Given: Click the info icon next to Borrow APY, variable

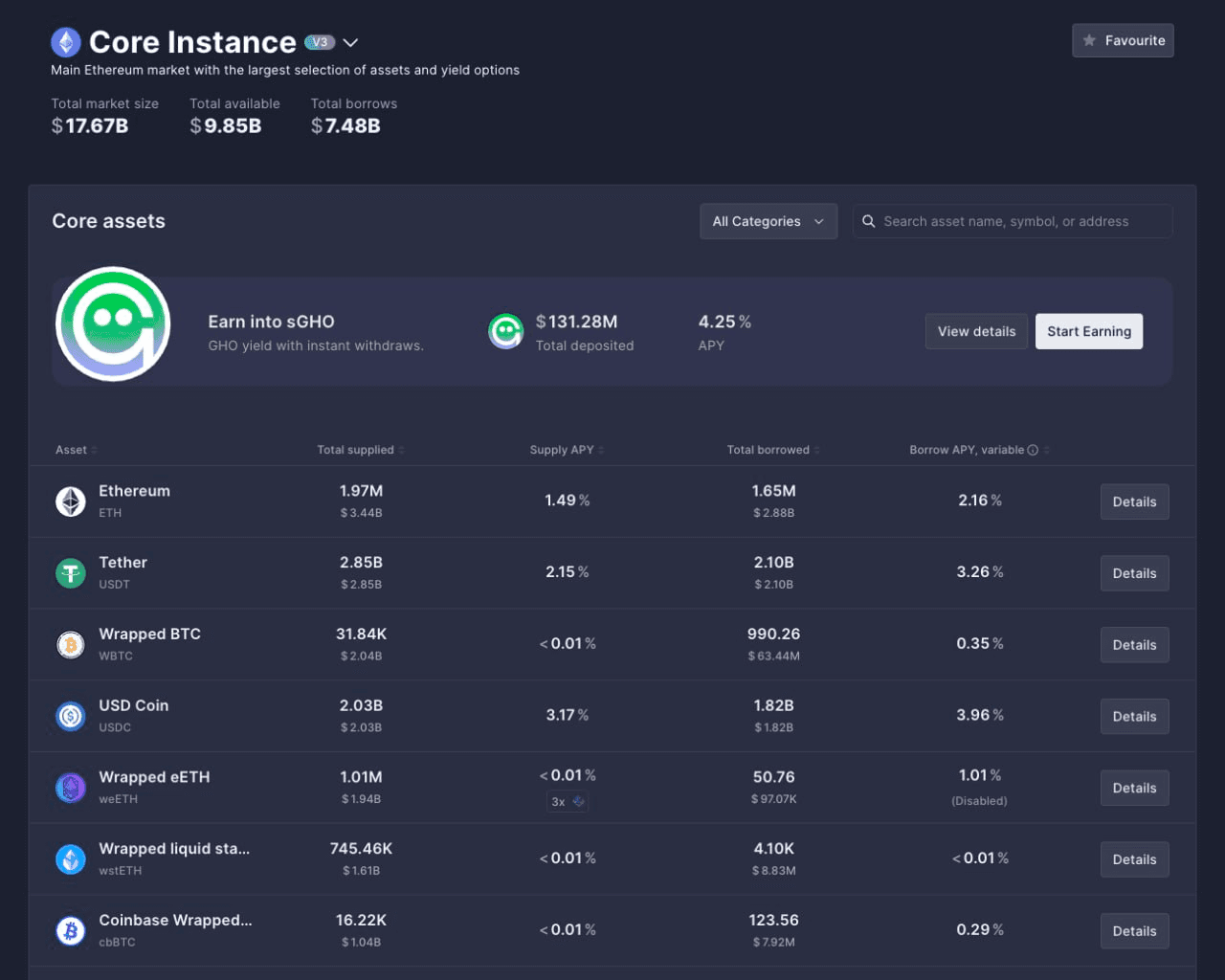Looking at the screenshot, I should [x=1033, y=450].
